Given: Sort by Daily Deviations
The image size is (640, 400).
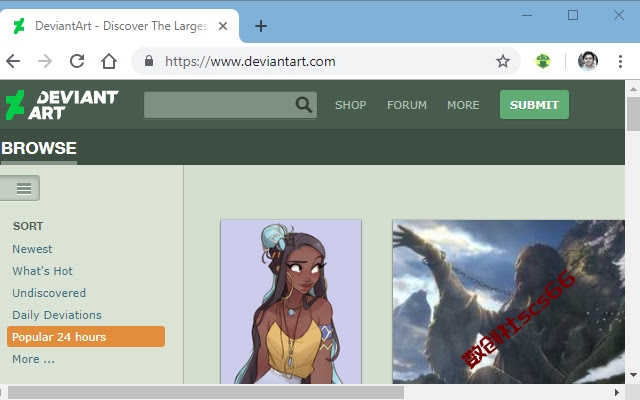Looking at the screenshot, I should (x=57, y=315).
